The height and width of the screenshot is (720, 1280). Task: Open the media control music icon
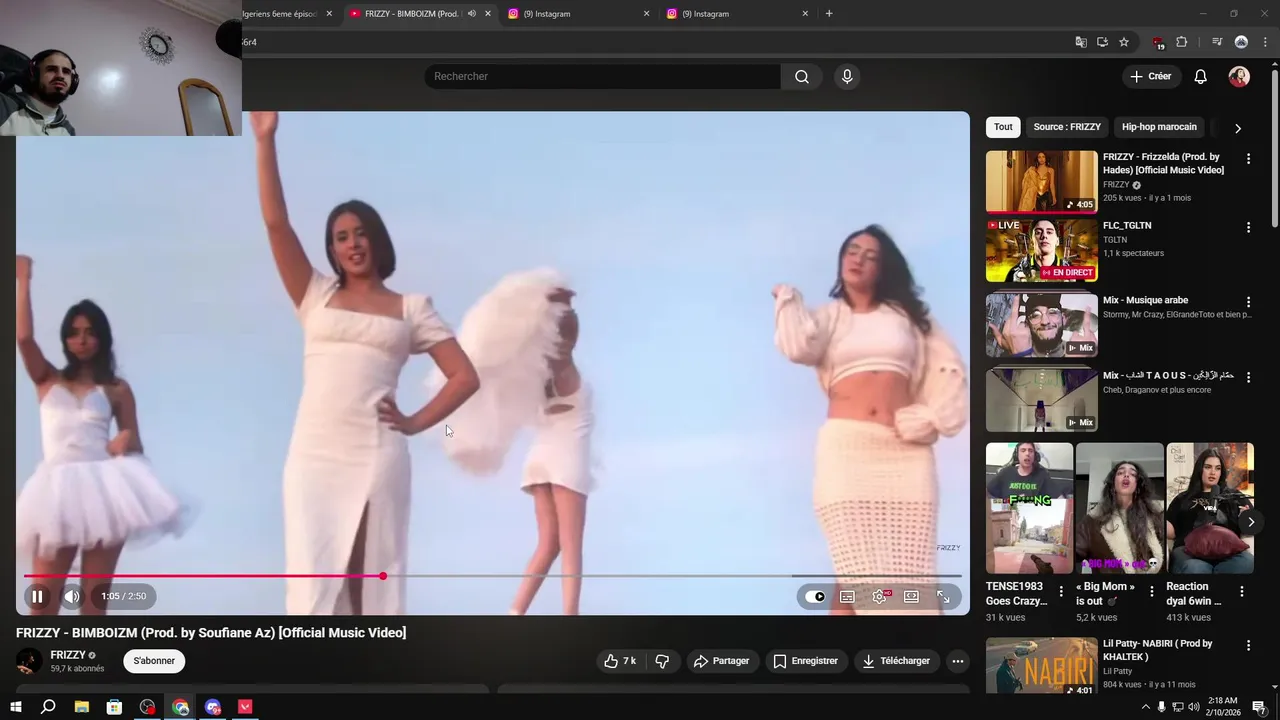(1217, 42)
